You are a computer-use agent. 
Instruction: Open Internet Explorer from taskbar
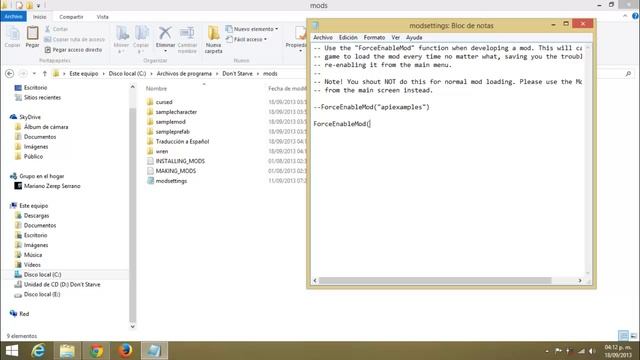(38, 351)
